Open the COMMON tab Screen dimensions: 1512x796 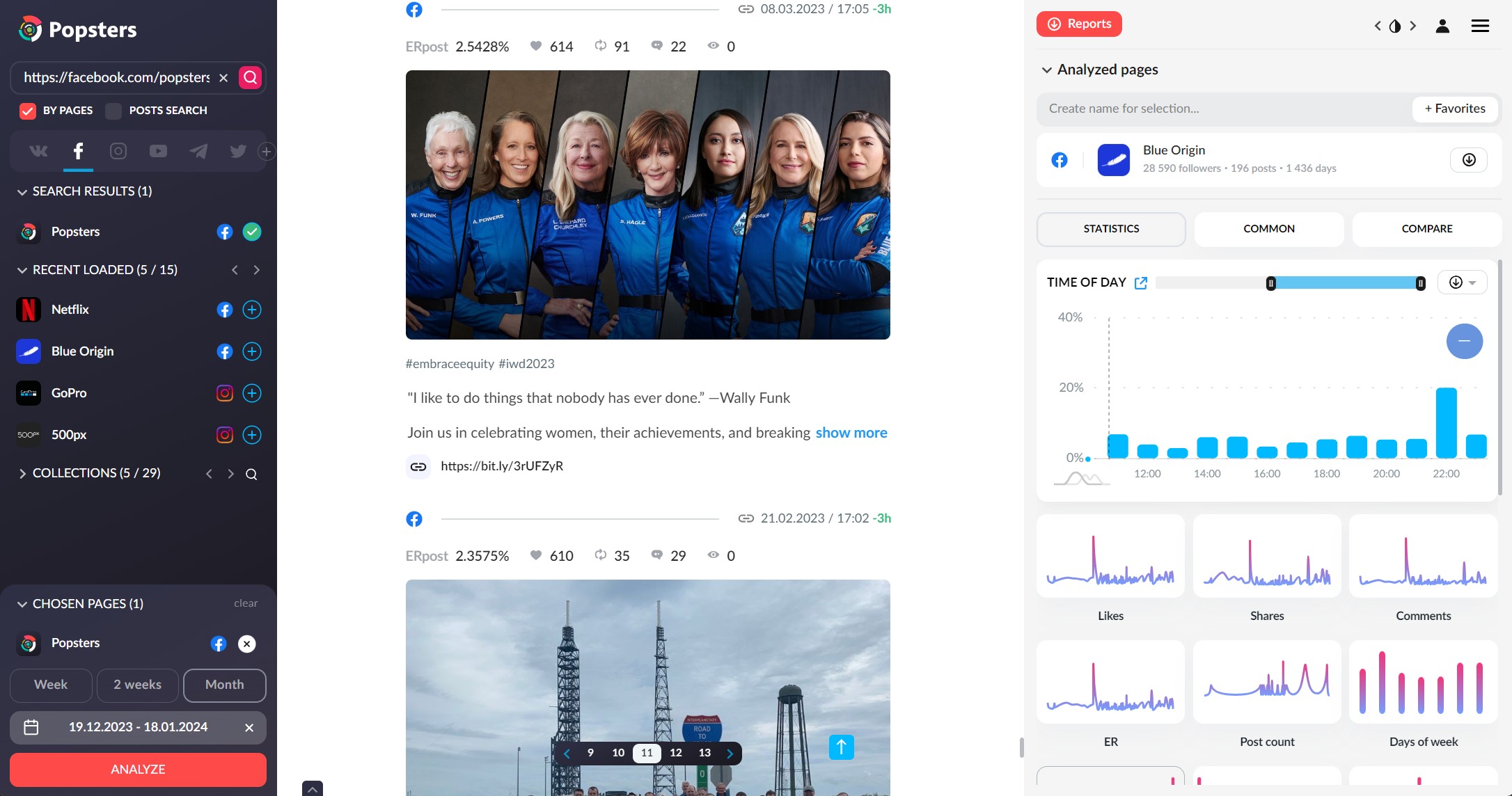tap(1268, 229)
